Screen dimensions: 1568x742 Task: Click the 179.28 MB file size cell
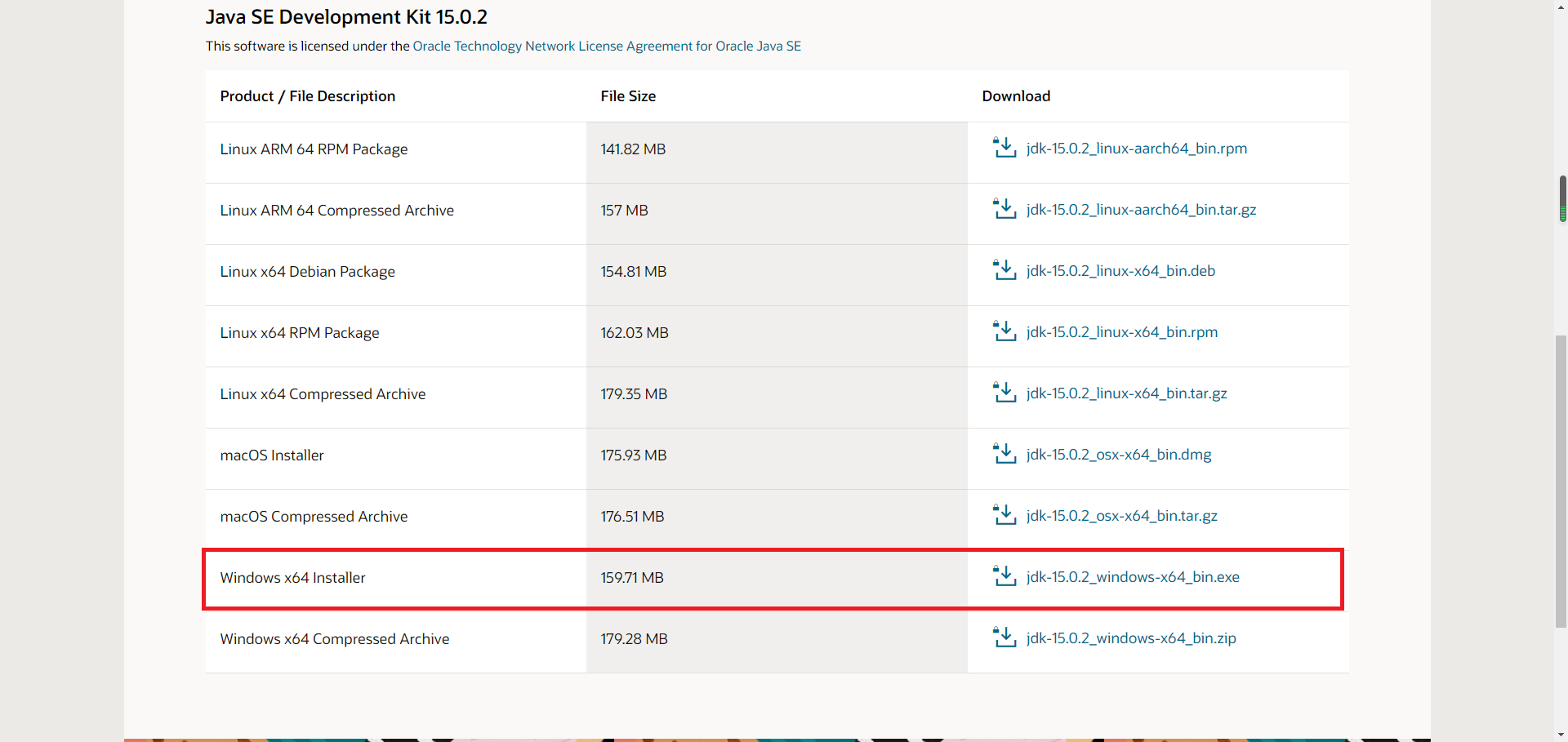pyautogui.click(x=777, y=642)
